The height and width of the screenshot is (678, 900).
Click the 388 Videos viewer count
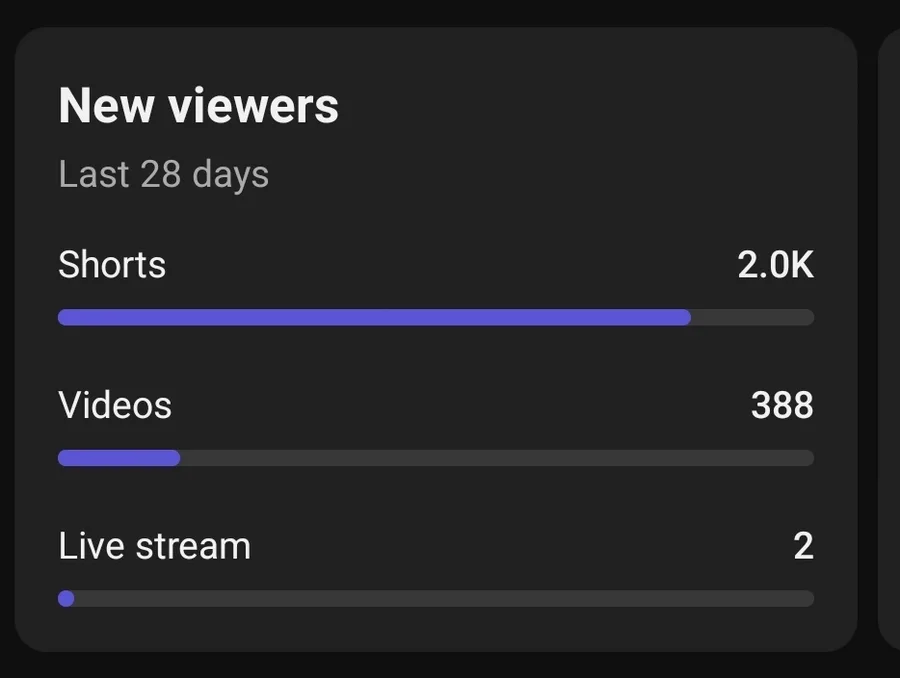[782, 406]
